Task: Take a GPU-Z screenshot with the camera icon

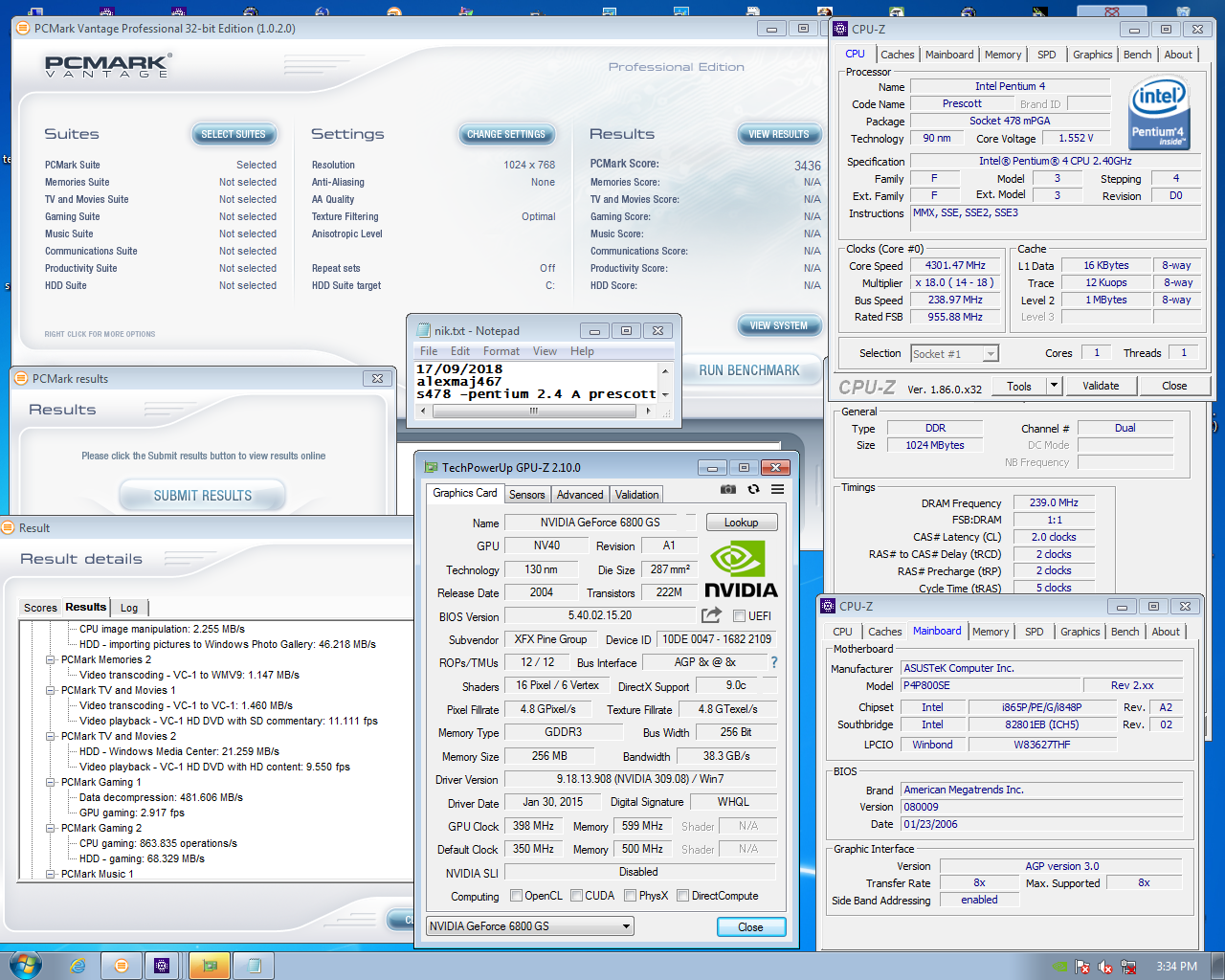Action: point(728,489)
